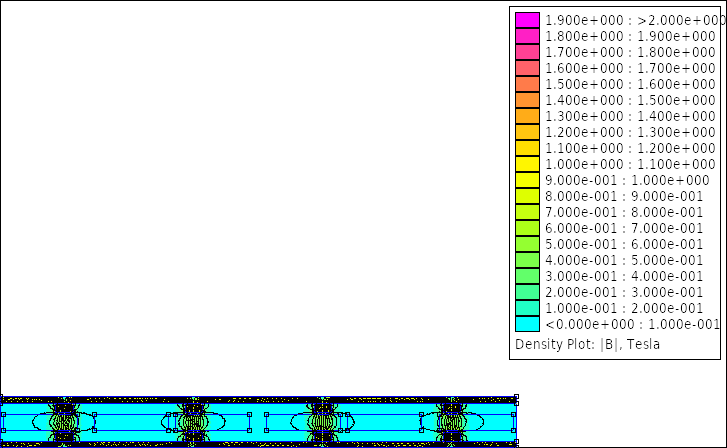Click the 'Density Plot: |B|, Tesla' caption
The width and height of the screenshot is (727, 448).
coord(587,344)
